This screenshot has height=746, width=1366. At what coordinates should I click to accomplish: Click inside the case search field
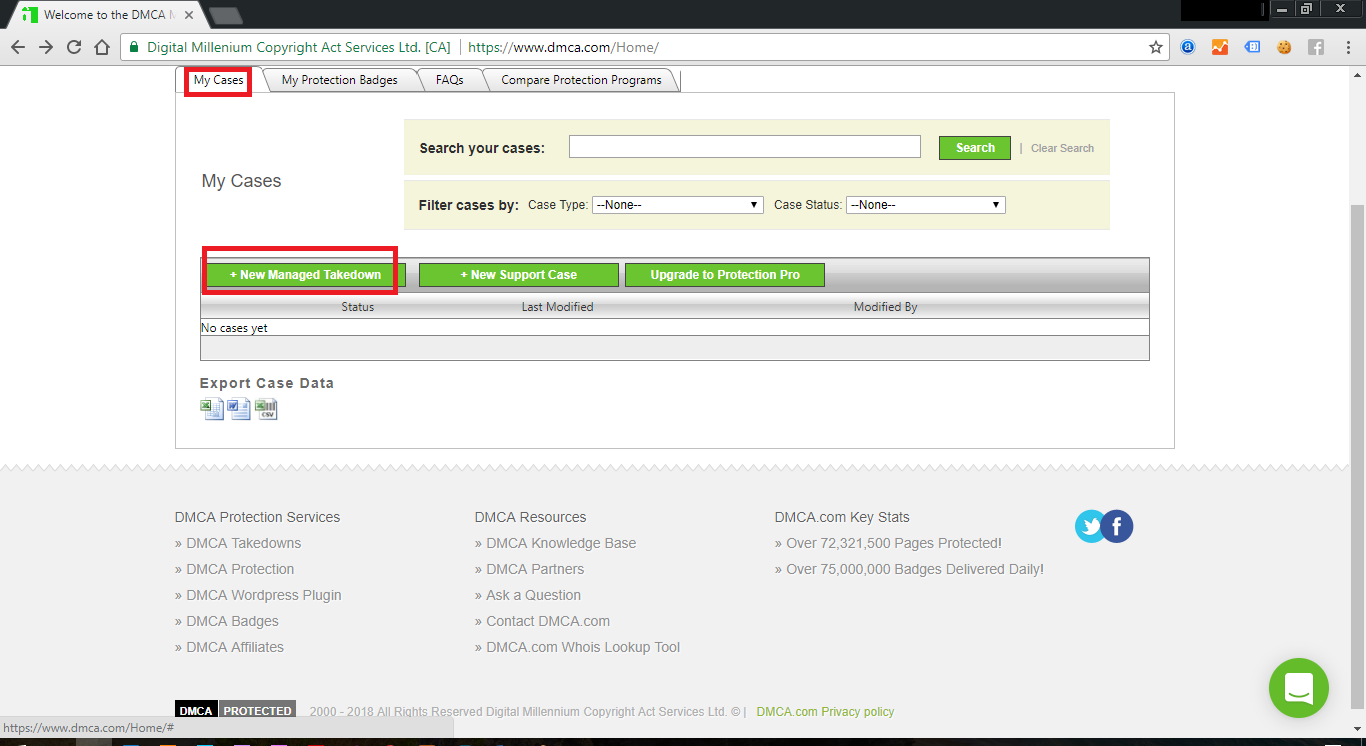[x=744, y=146]
